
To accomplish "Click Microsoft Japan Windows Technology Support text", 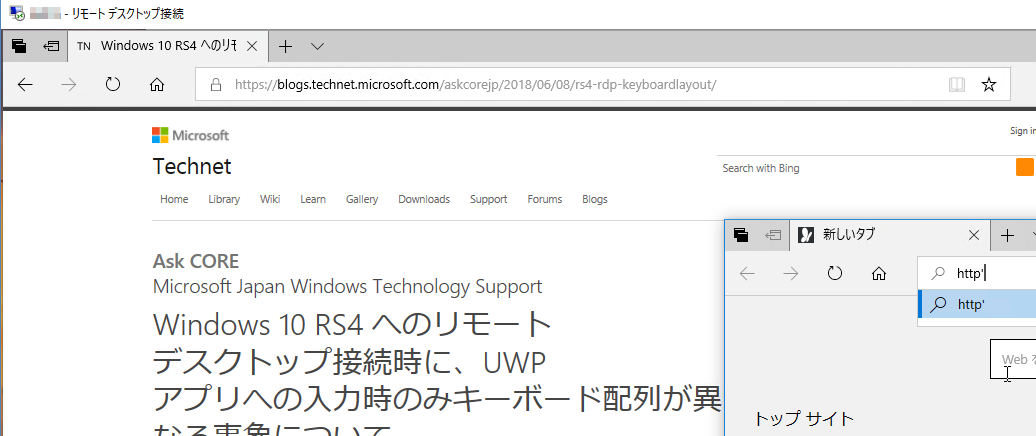I will (x=347, y=287).
